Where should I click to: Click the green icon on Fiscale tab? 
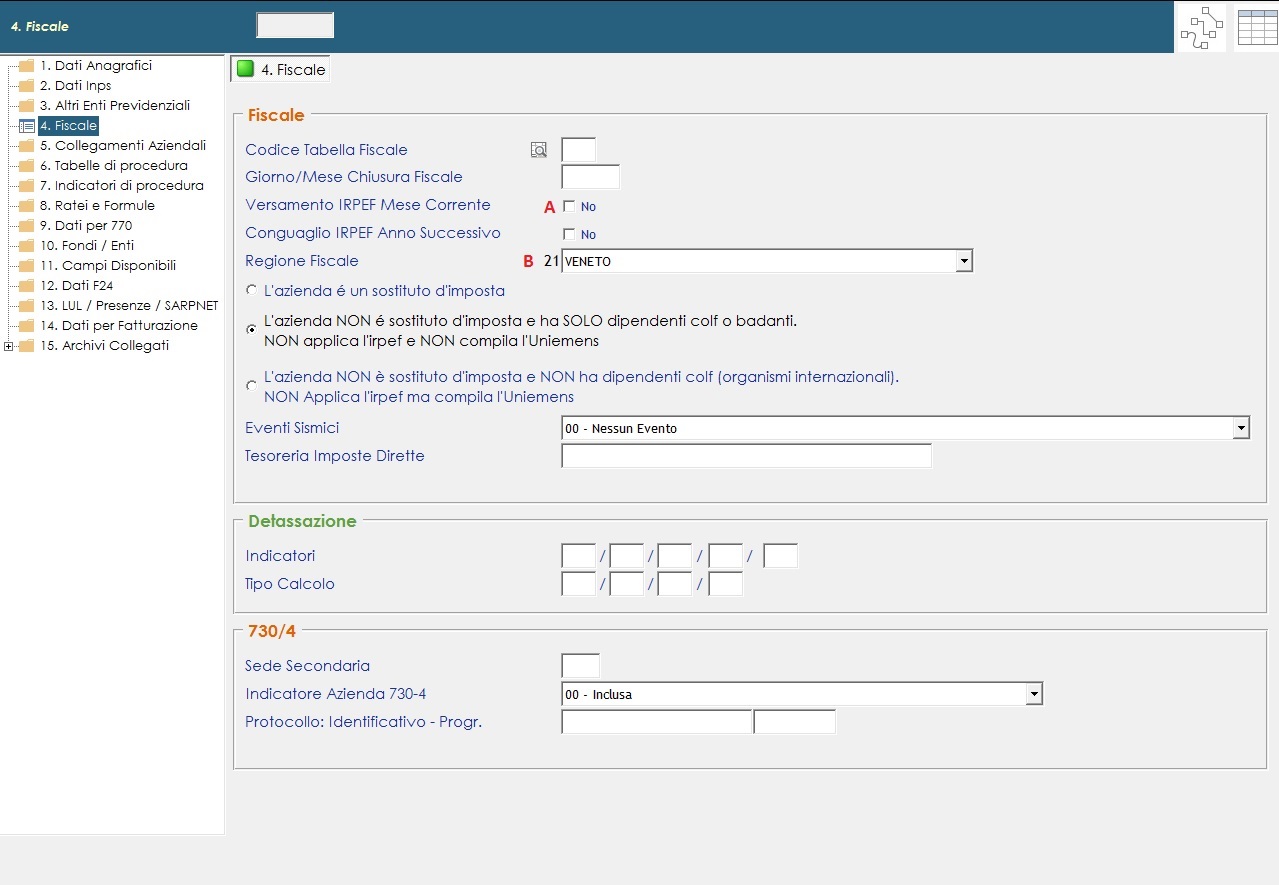pos(245,69)
